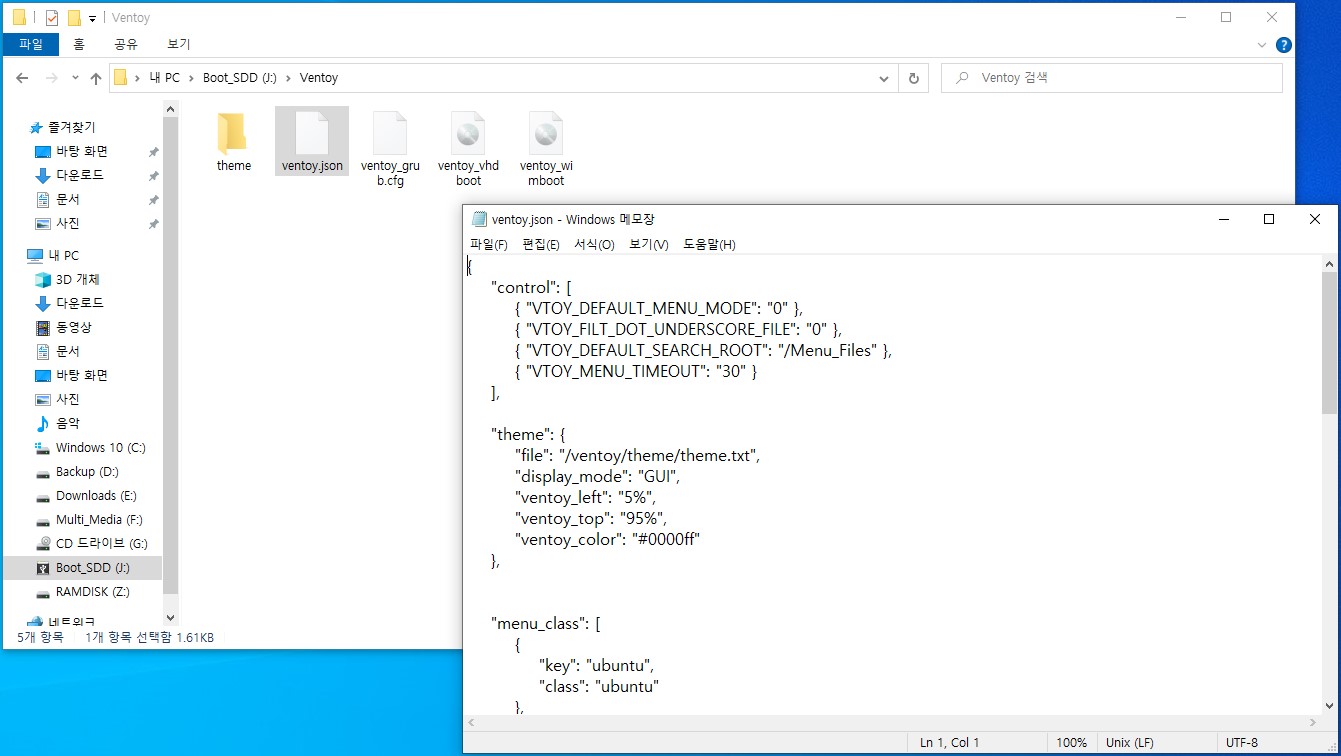Click Ventoy breadcrumb in address bar
Image resolution: width=1341 pixels, height=756 pixels.
coord(319,78)
